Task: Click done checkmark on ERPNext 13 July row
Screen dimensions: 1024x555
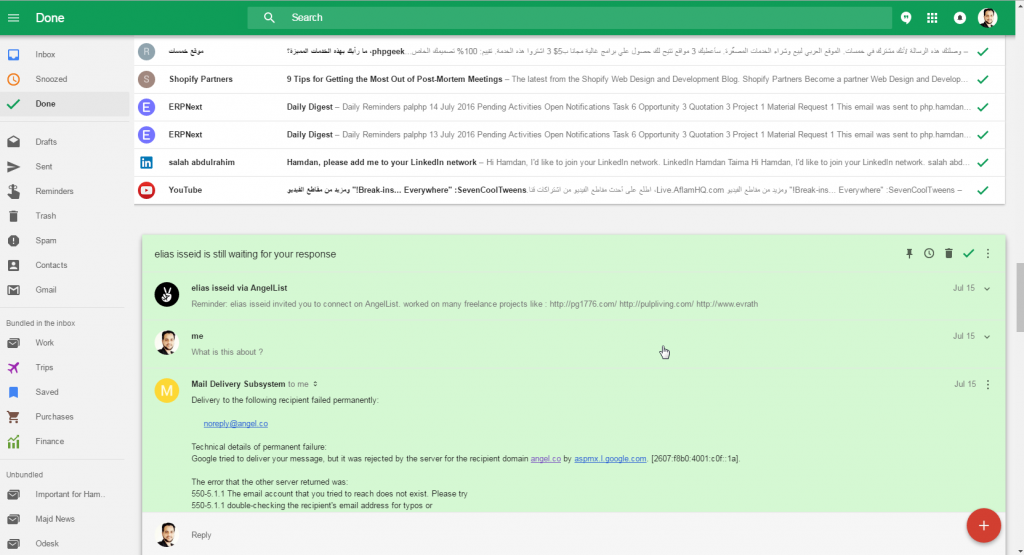Action: (982, 135)
